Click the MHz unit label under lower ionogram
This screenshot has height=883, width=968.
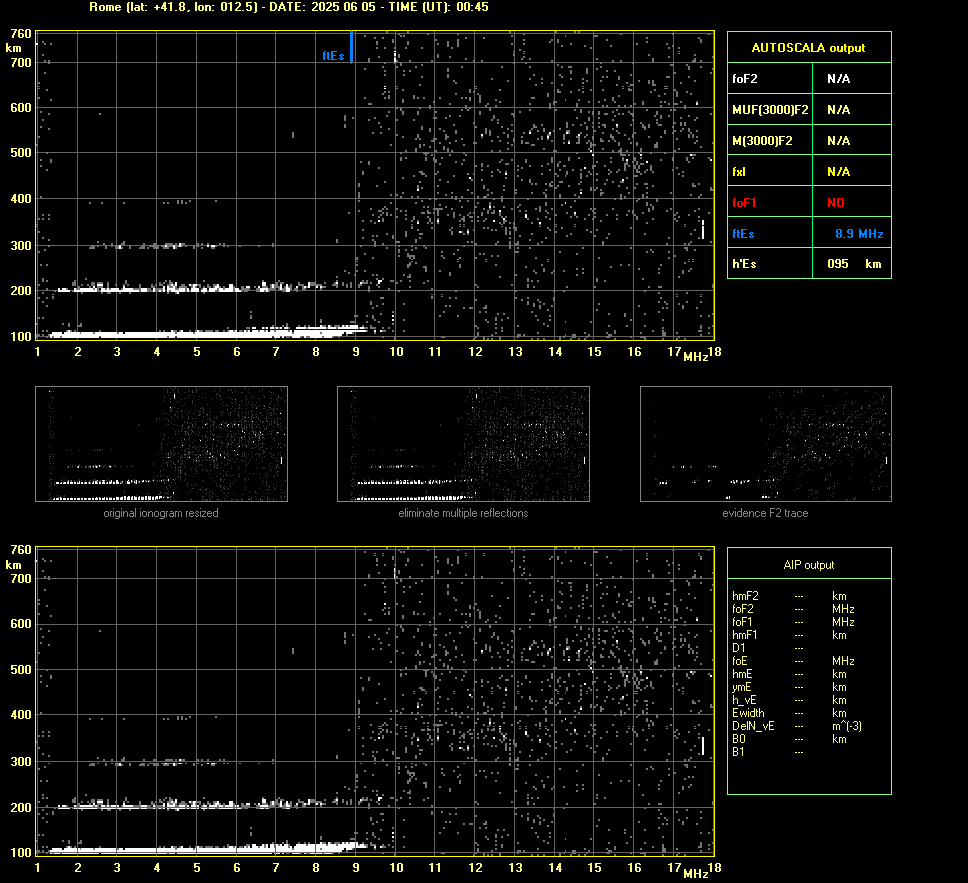pos(696,873)
